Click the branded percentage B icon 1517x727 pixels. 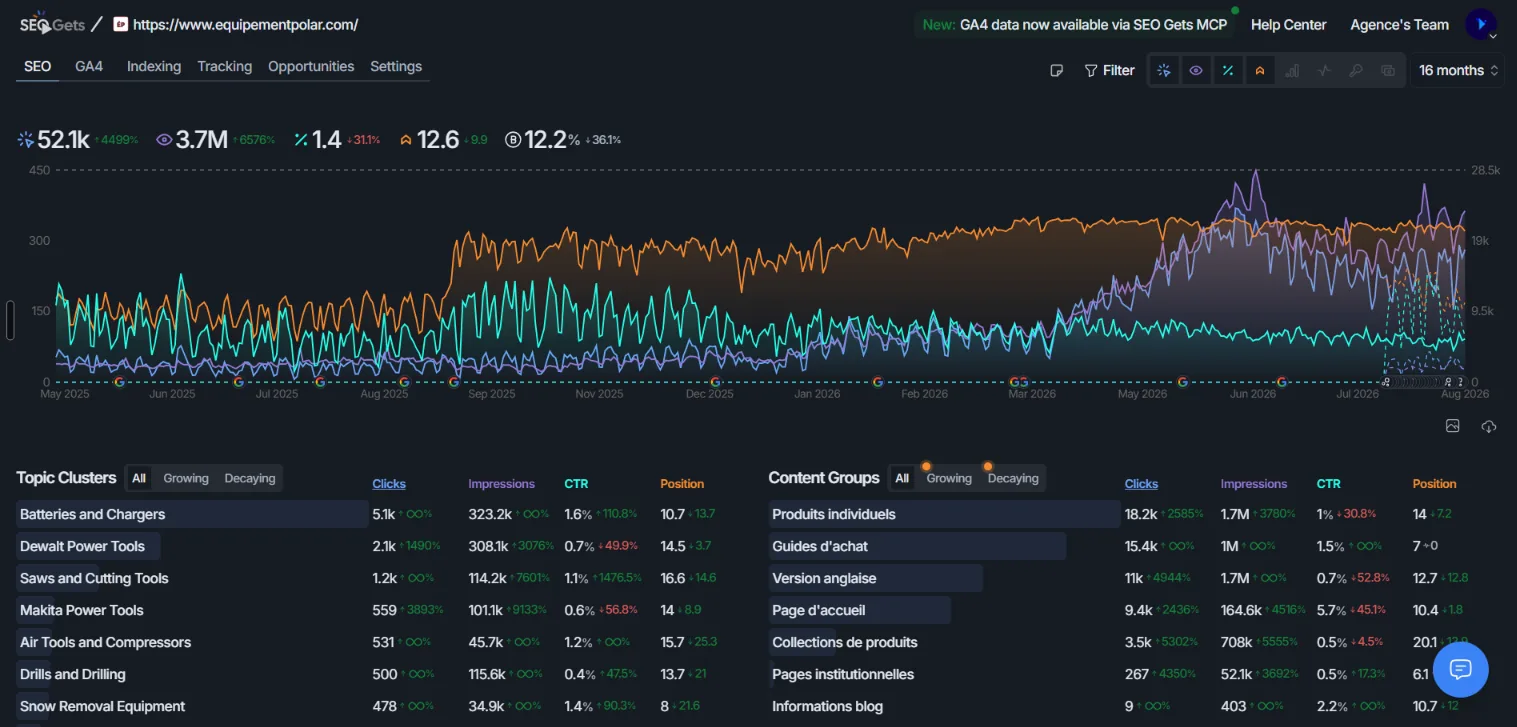pyautogui.click(x=513, y=140)
